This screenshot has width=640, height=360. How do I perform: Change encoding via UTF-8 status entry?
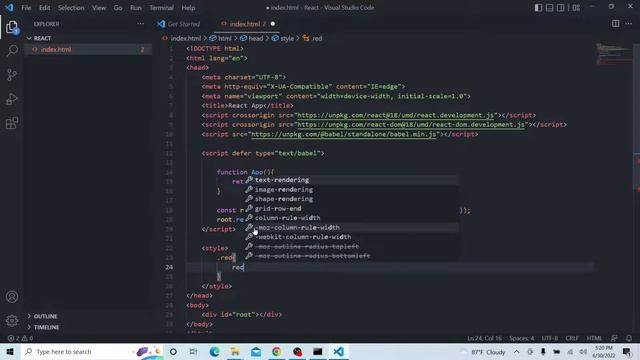[549, 338]
